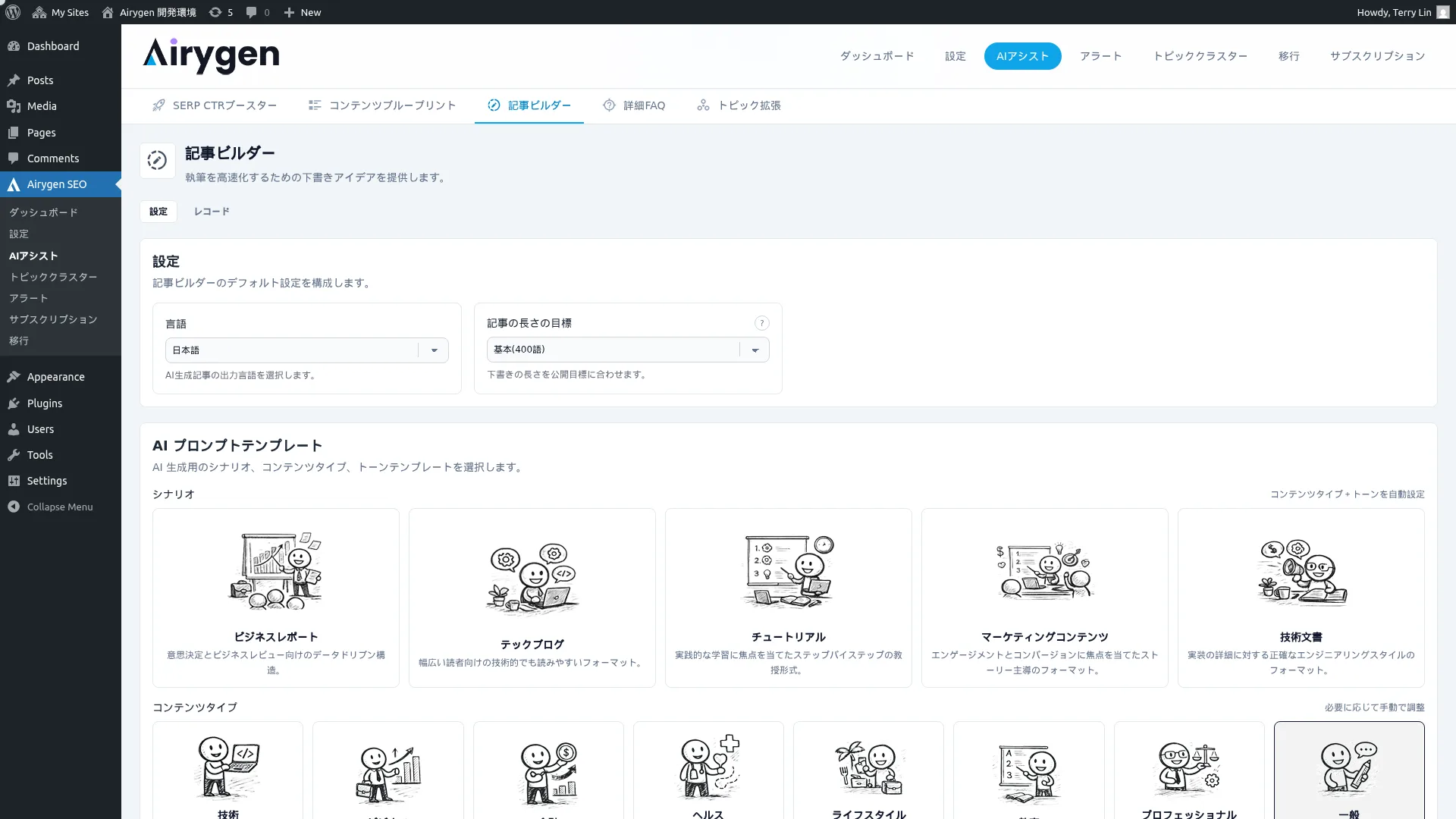1456x819 pixels.
Task: Open Users via the person icon
Action: 14,429
